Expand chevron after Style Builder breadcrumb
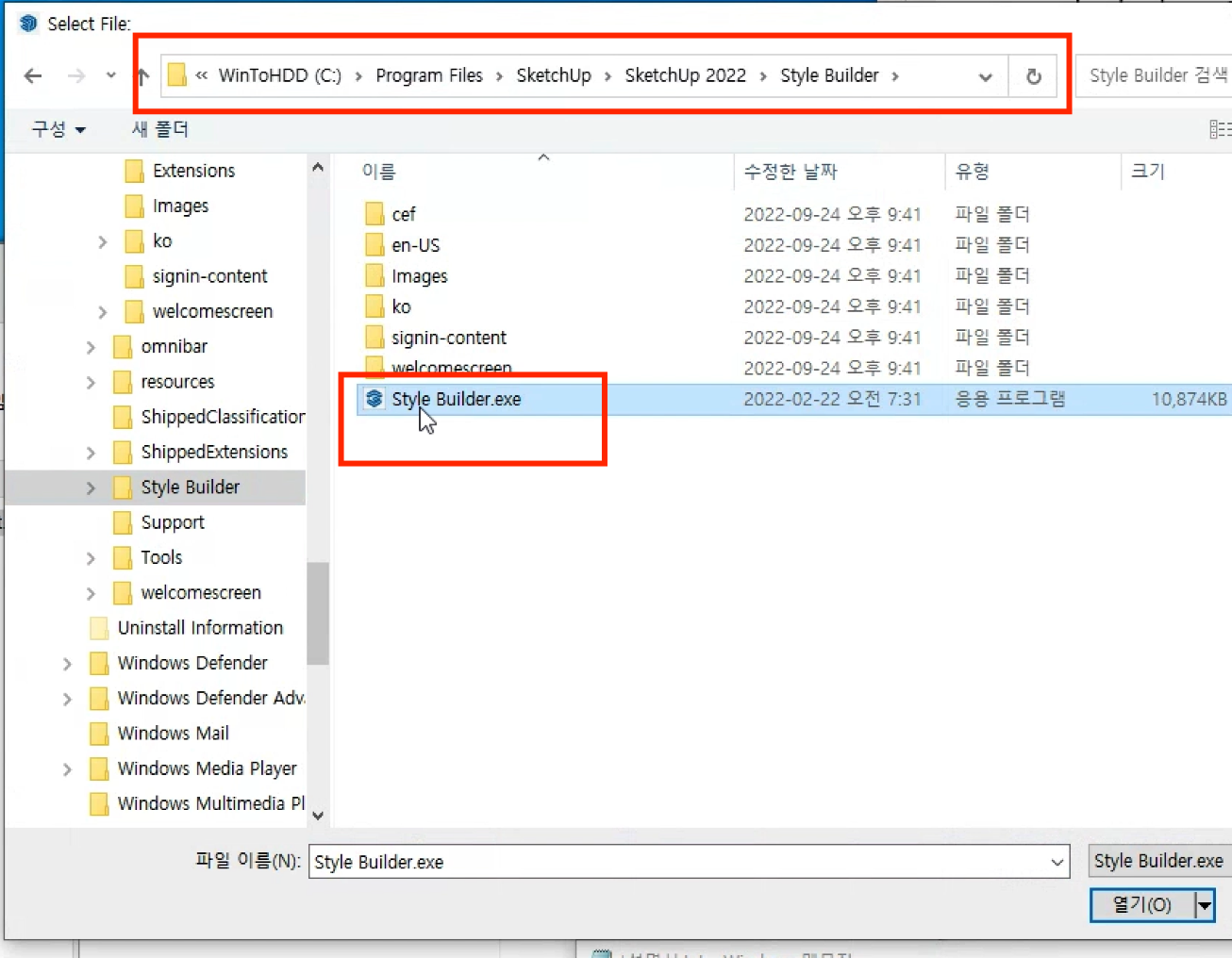 pyautogui.click(x=895, y=76)
